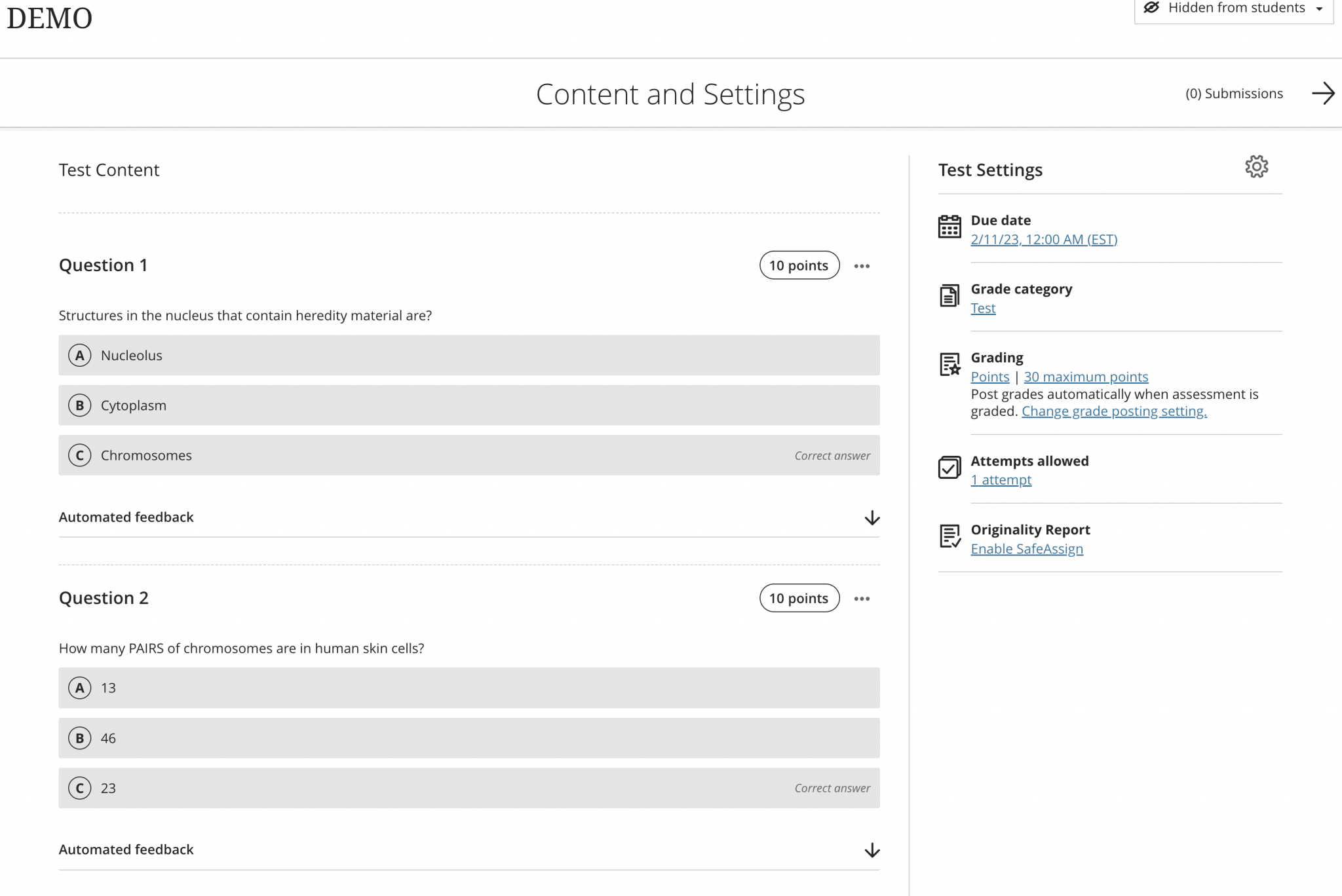This screenshot has height=896, width=1342.
Task: Open the 1 attempt link
Action: [x=1001, y=480]
